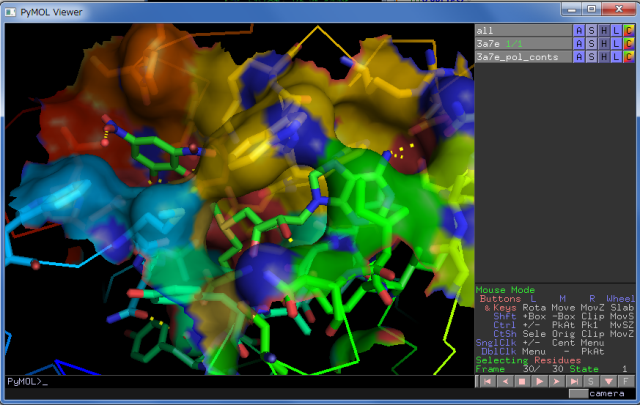Click the Mouse Mode panel header
The width and height of the screenshot is (640, 405).
pos(505,290)
